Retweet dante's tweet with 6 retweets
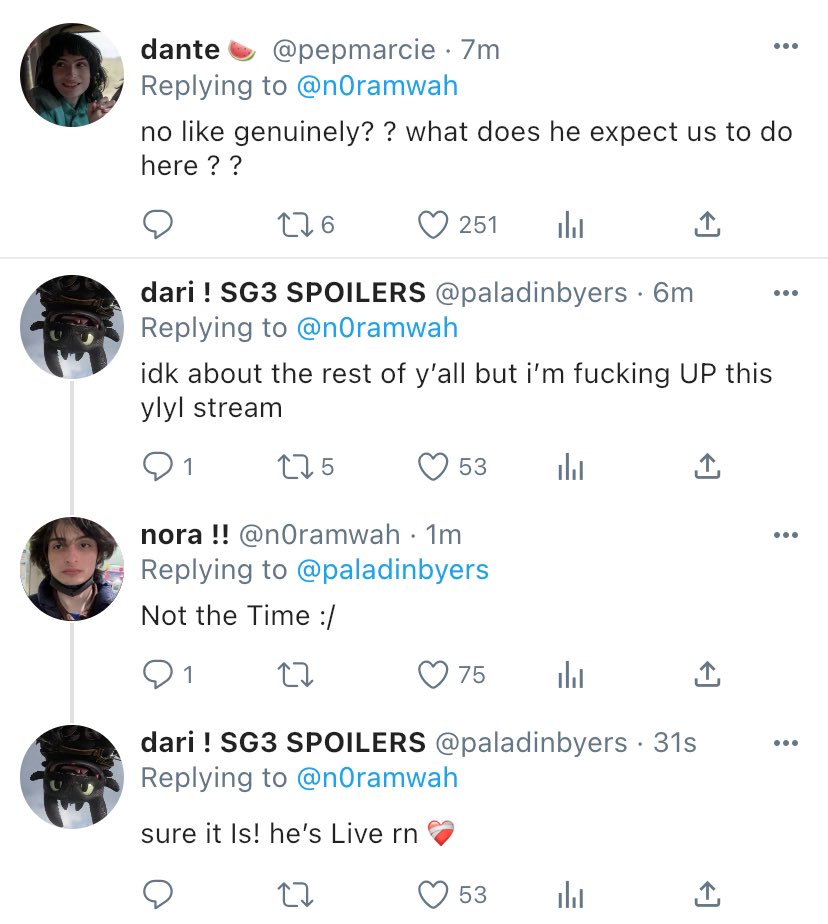The width and height of the screenshot is (828, 924). (x=293, y=225)
